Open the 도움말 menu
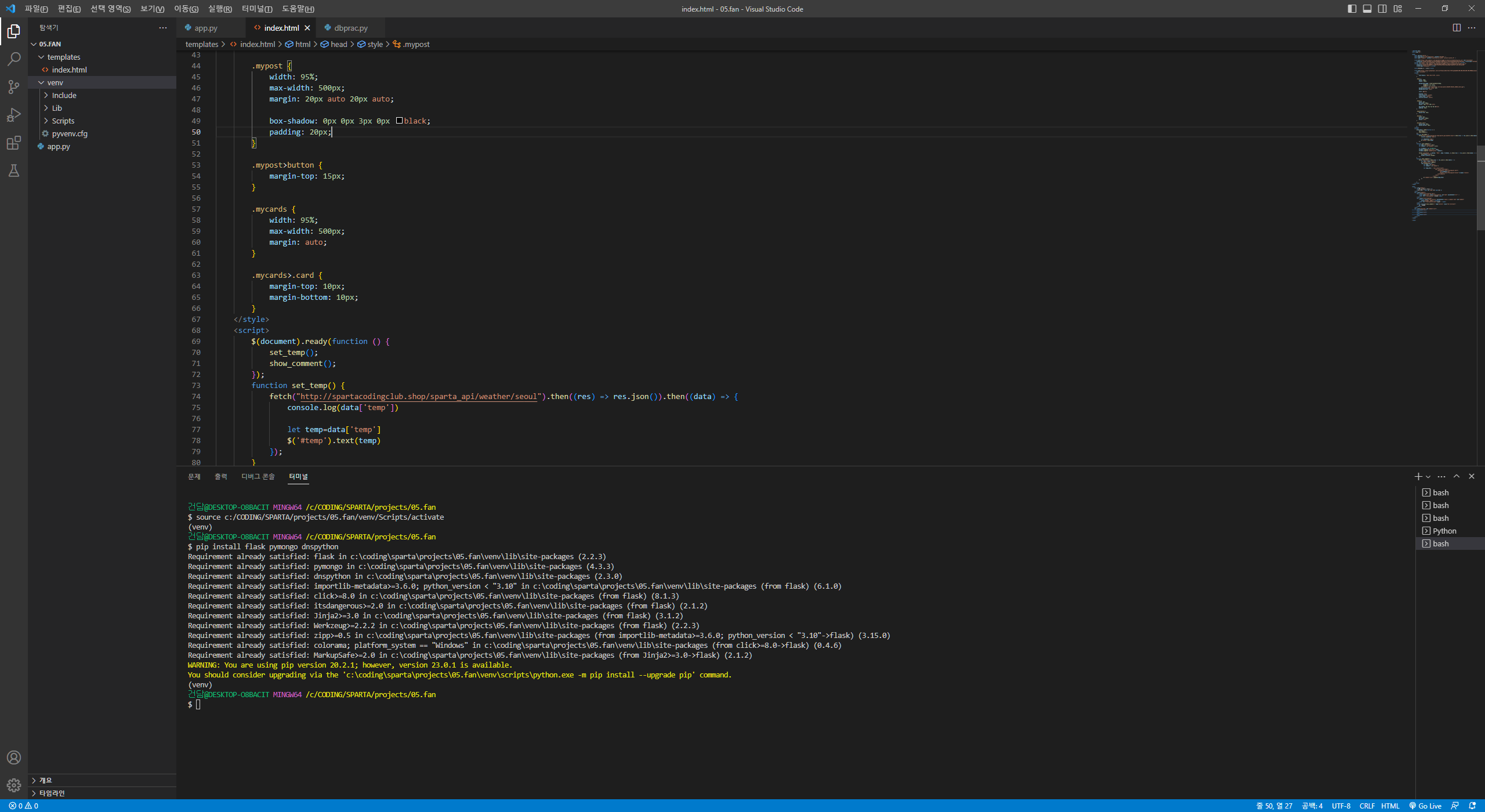 tap(298, 9)
